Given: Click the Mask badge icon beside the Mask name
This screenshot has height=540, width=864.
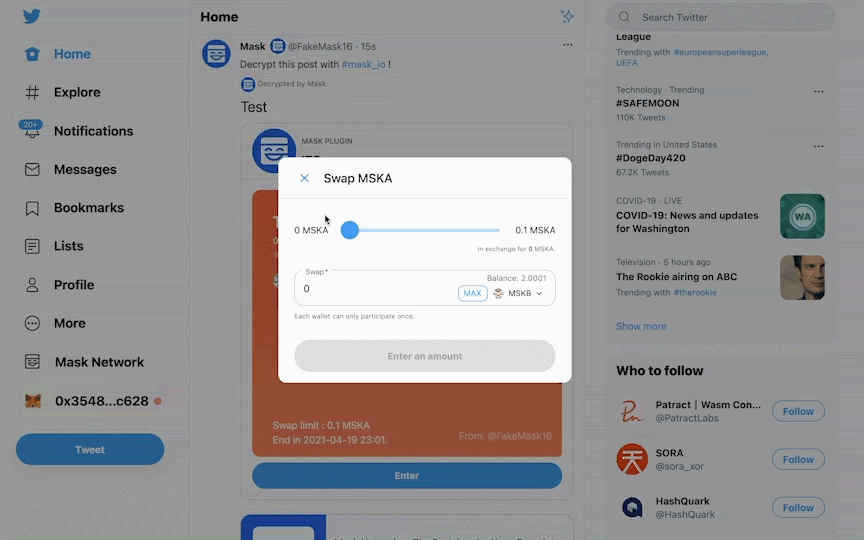Looking at the screenshot, I should pos(277,46).
